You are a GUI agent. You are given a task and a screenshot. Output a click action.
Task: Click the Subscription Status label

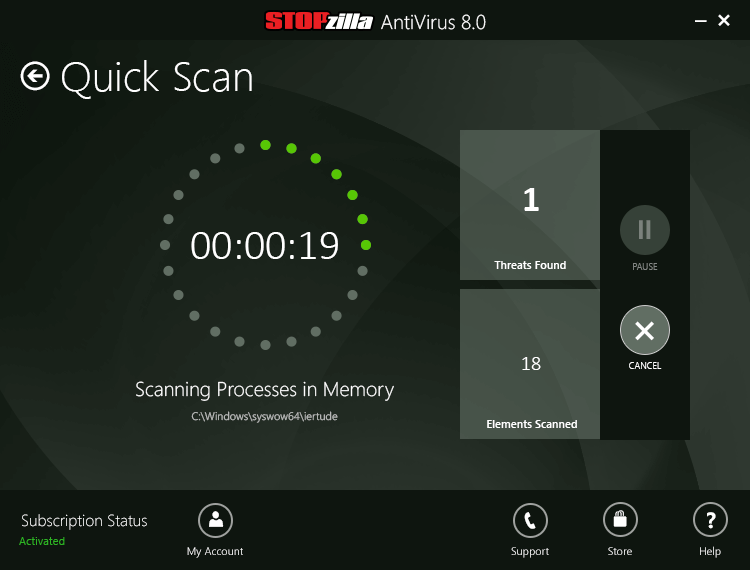84,521
